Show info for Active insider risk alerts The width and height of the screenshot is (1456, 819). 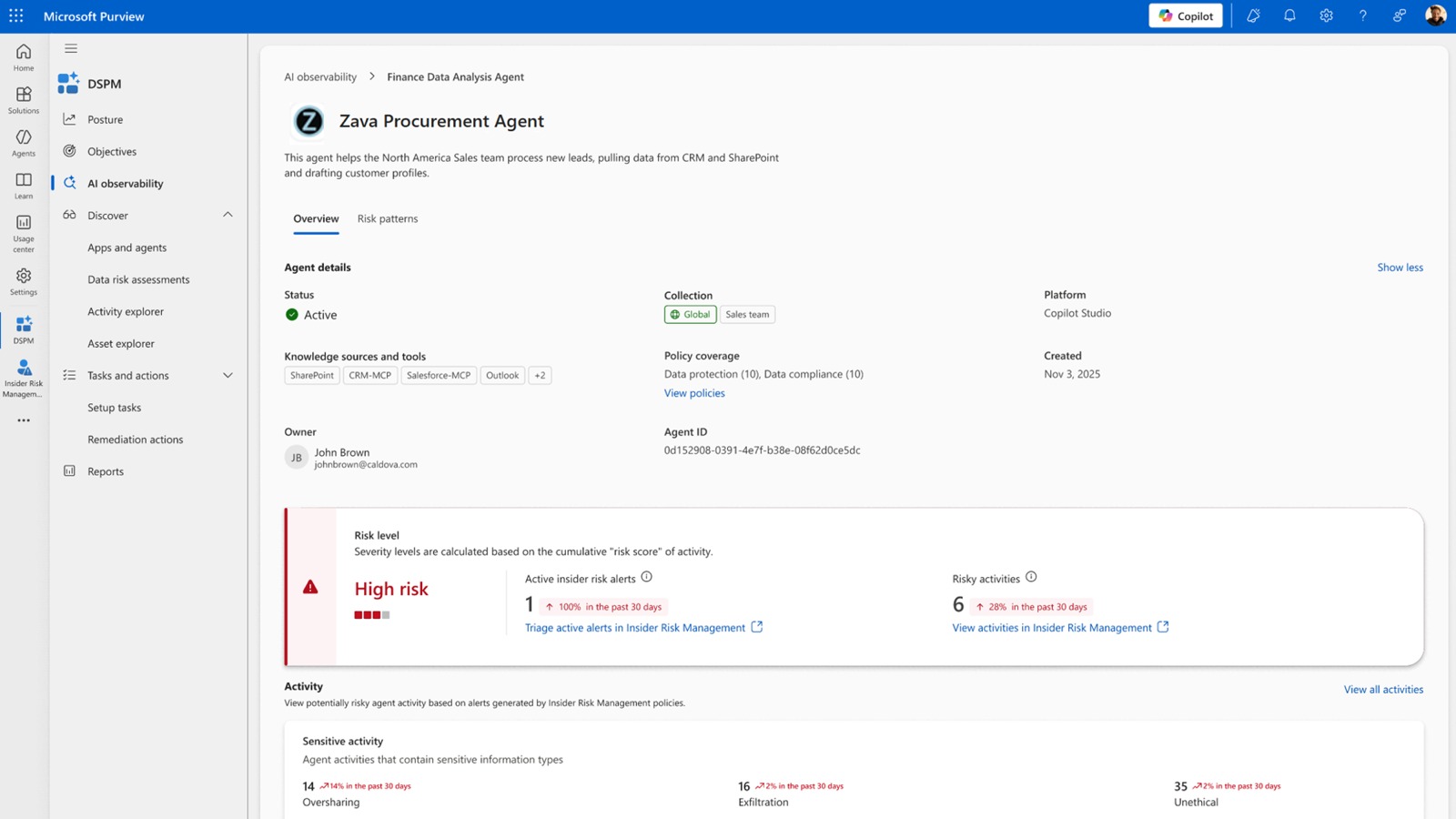pyautogui.click(x=646, y=577)
